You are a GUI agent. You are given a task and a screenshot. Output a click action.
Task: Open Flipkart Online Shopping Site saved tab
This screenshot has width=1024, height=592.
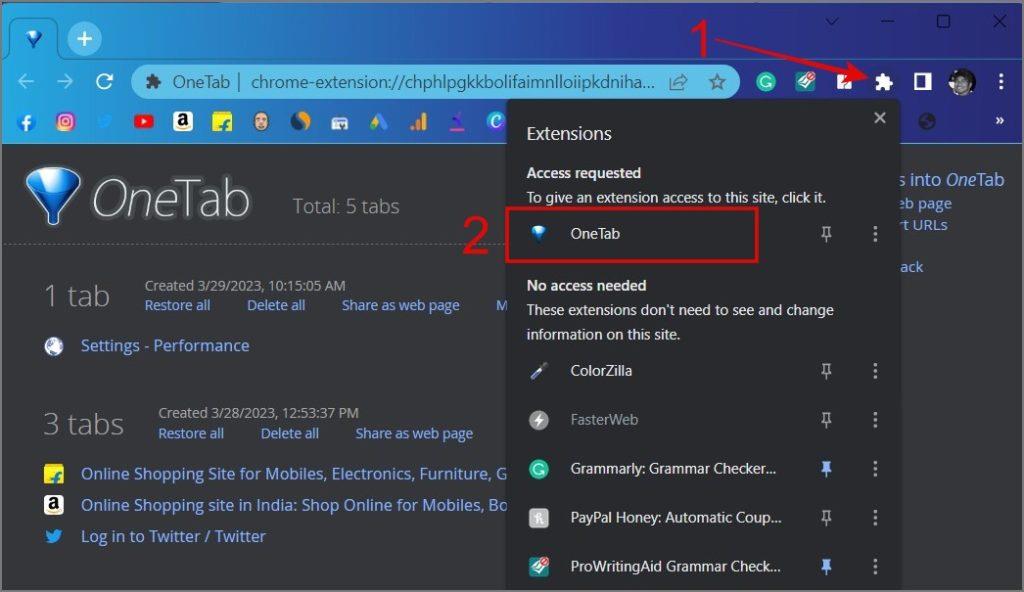(x=293, y=474)
